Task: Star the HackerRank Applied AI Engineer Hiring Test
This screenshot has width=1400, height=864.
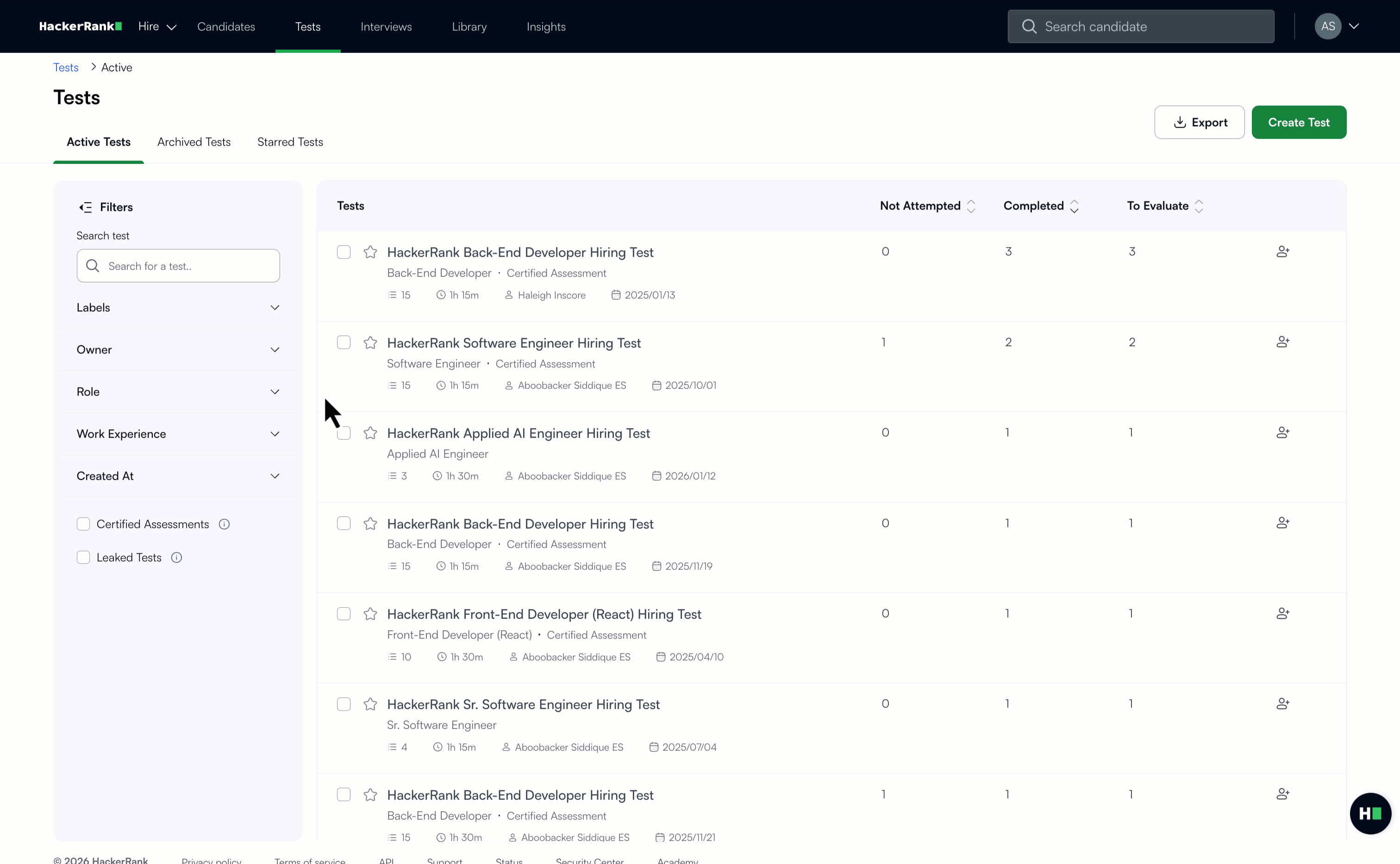Action: point(370,433)
